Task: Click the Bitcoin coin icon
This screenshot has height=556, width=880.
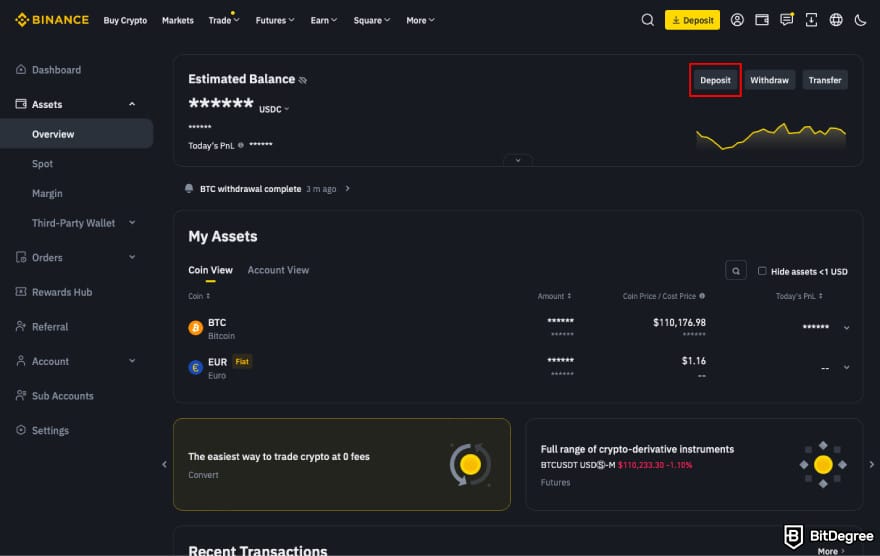Action: point(195,328)
